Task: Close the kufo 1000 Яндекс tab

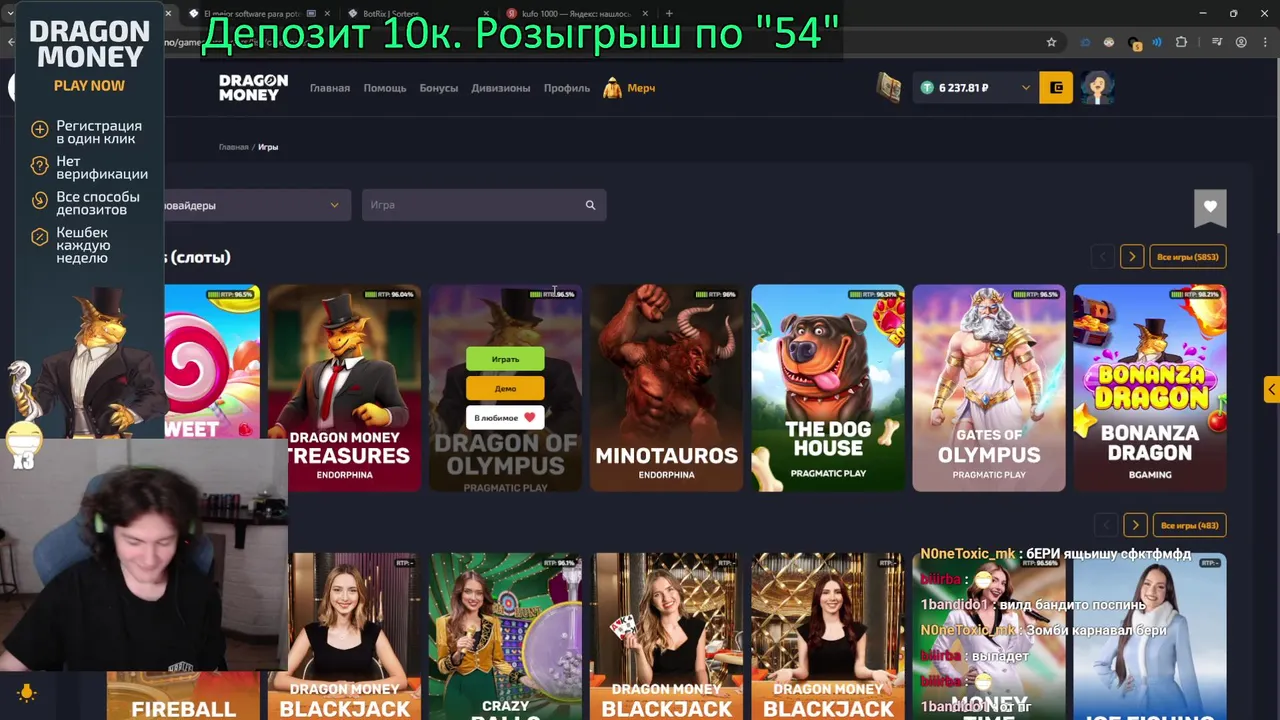Action: 645,14
